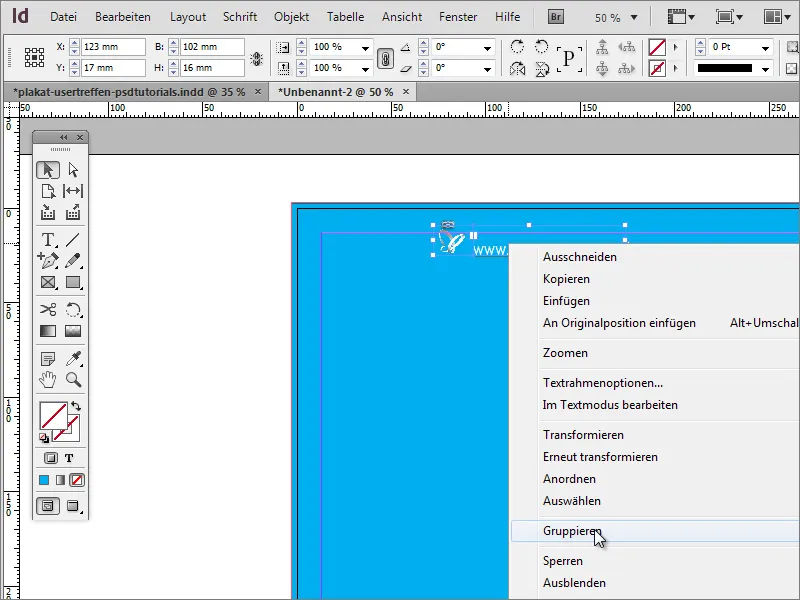Open the rotation angle dropdown
The image size is (800, 600).
(487, 48)
